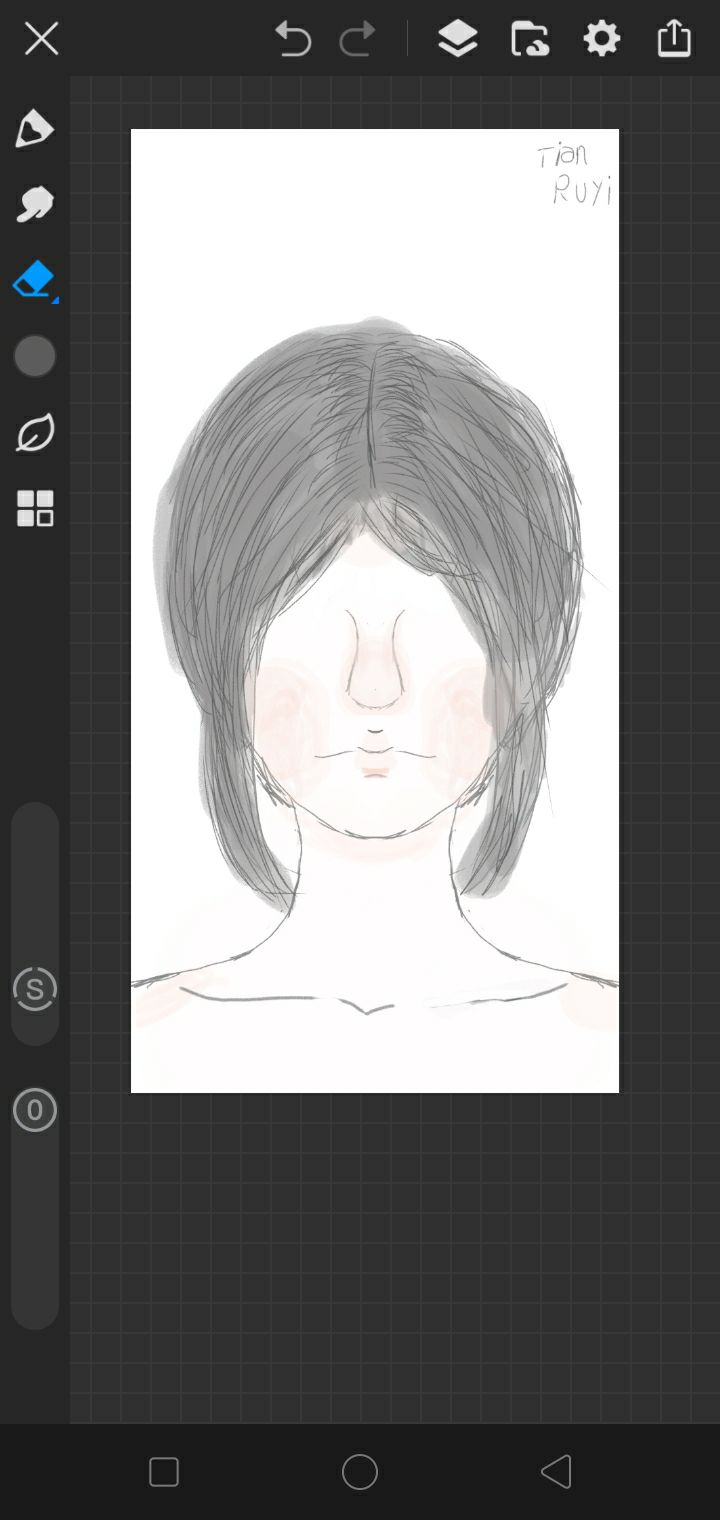
Task: Close the drawing with the X icon
Action: [x=41, y=40]
